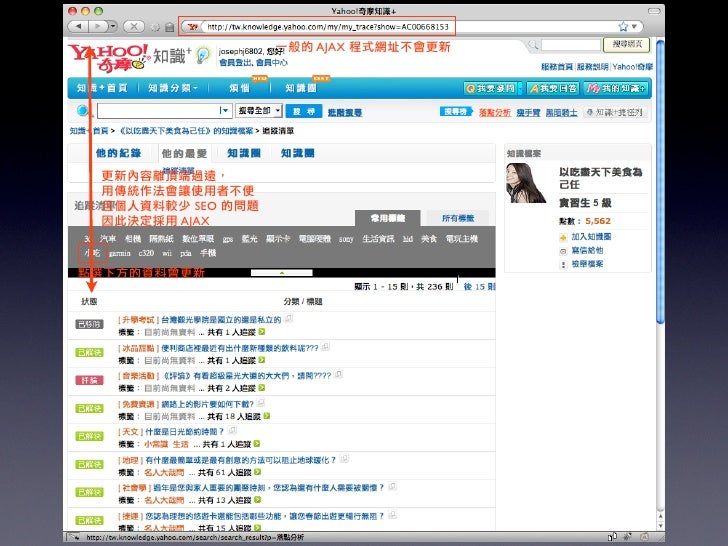The width and height of the screenshot is (728, 546).
Task: Open the suggestion arrow in the search box
Action: (x=225, y=111)
